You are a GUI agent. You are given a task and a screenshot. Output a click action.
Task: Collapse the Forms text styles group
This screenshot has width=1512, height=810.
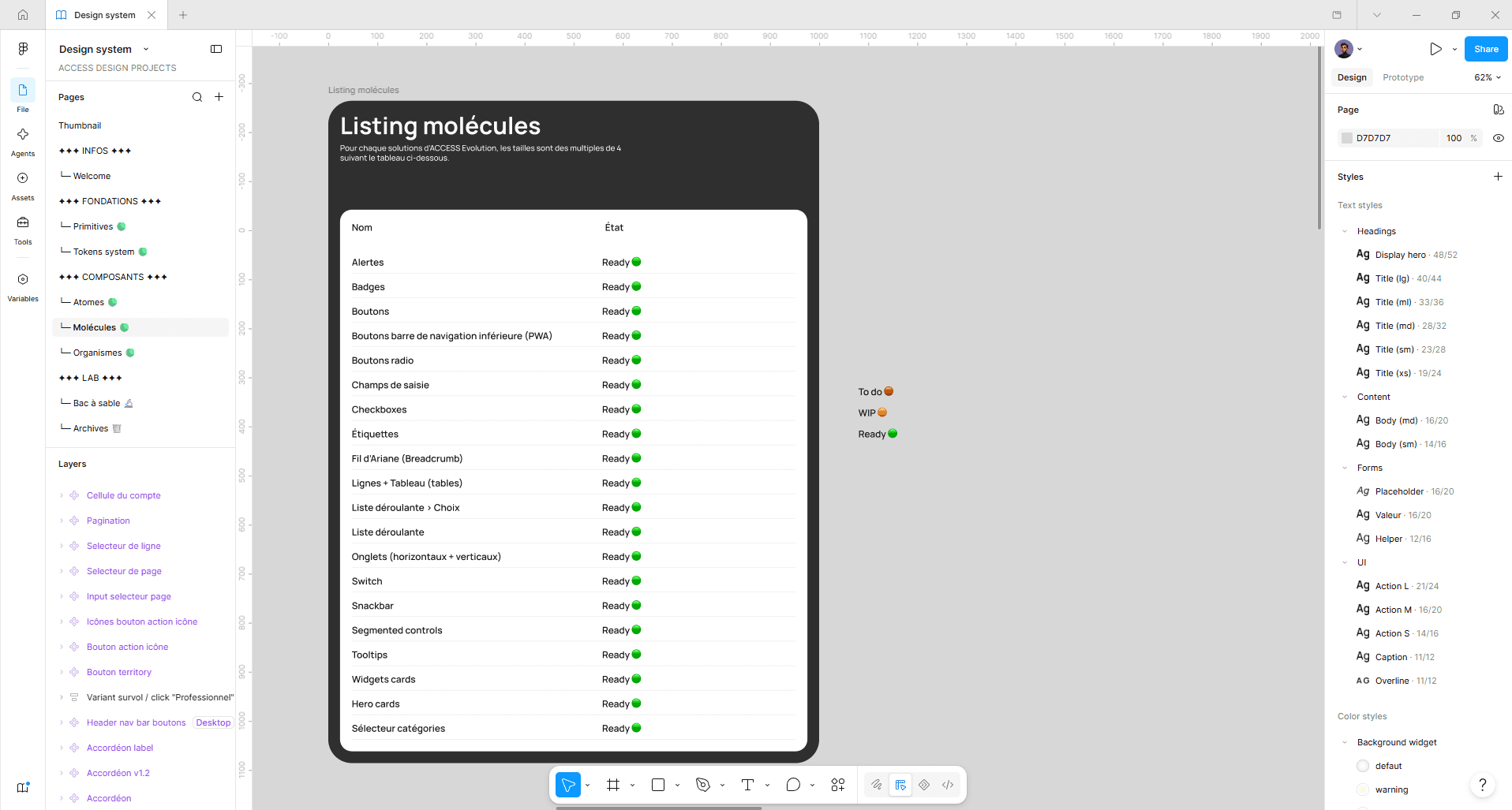click(x=1345, y=468)
